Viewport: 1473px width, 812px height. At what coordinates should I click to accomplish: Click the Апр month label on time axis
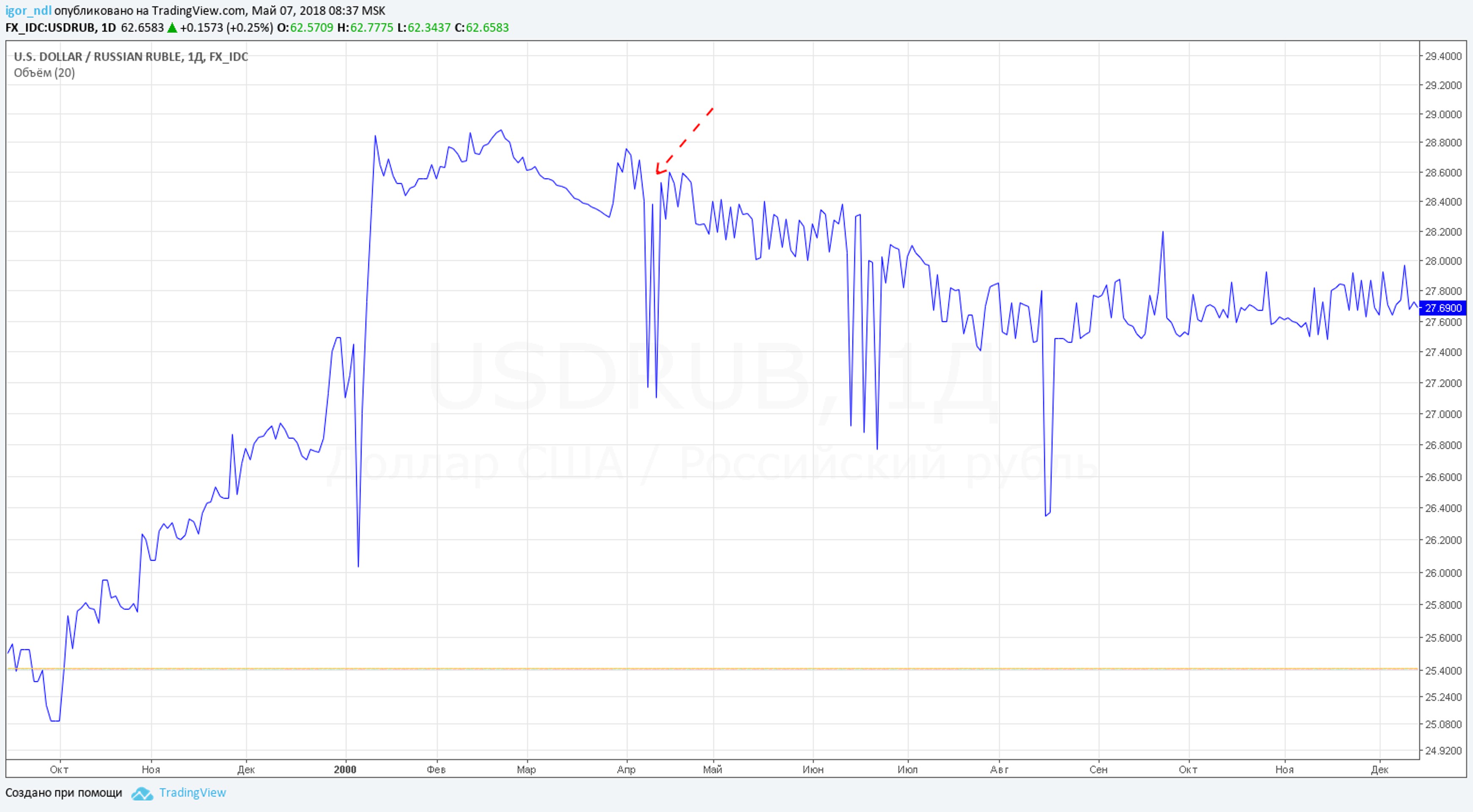pos(626,770)
